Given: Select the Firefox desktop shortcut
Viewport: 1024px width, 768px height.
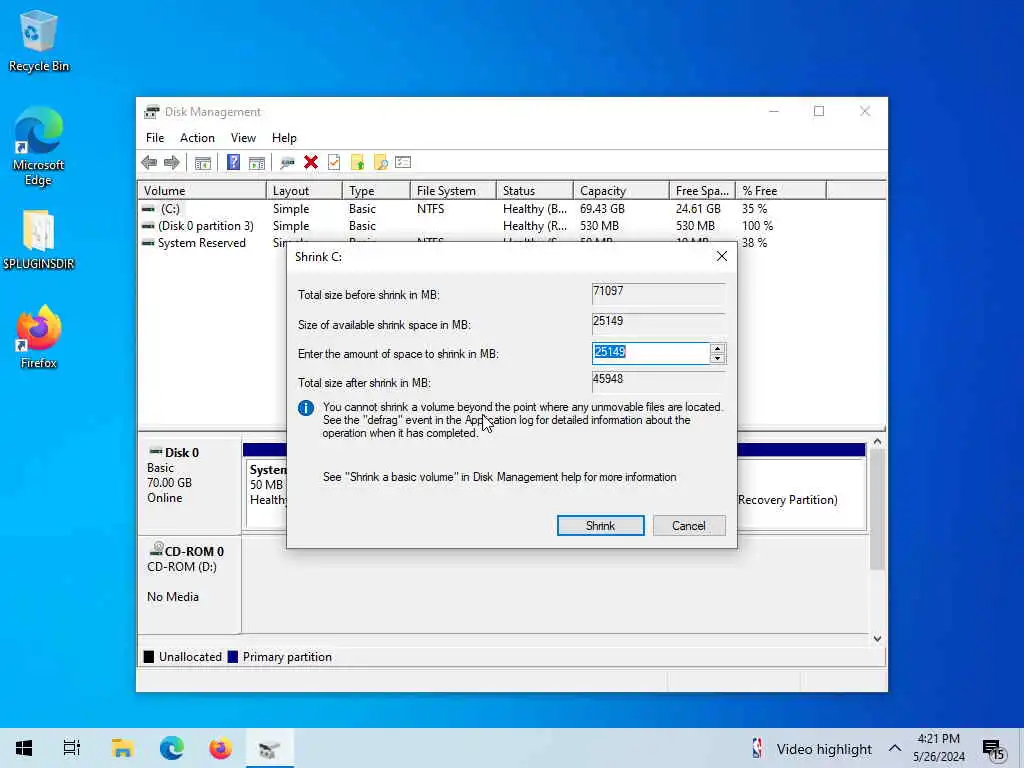Looking at the screenshot, I should click(39, 337).
